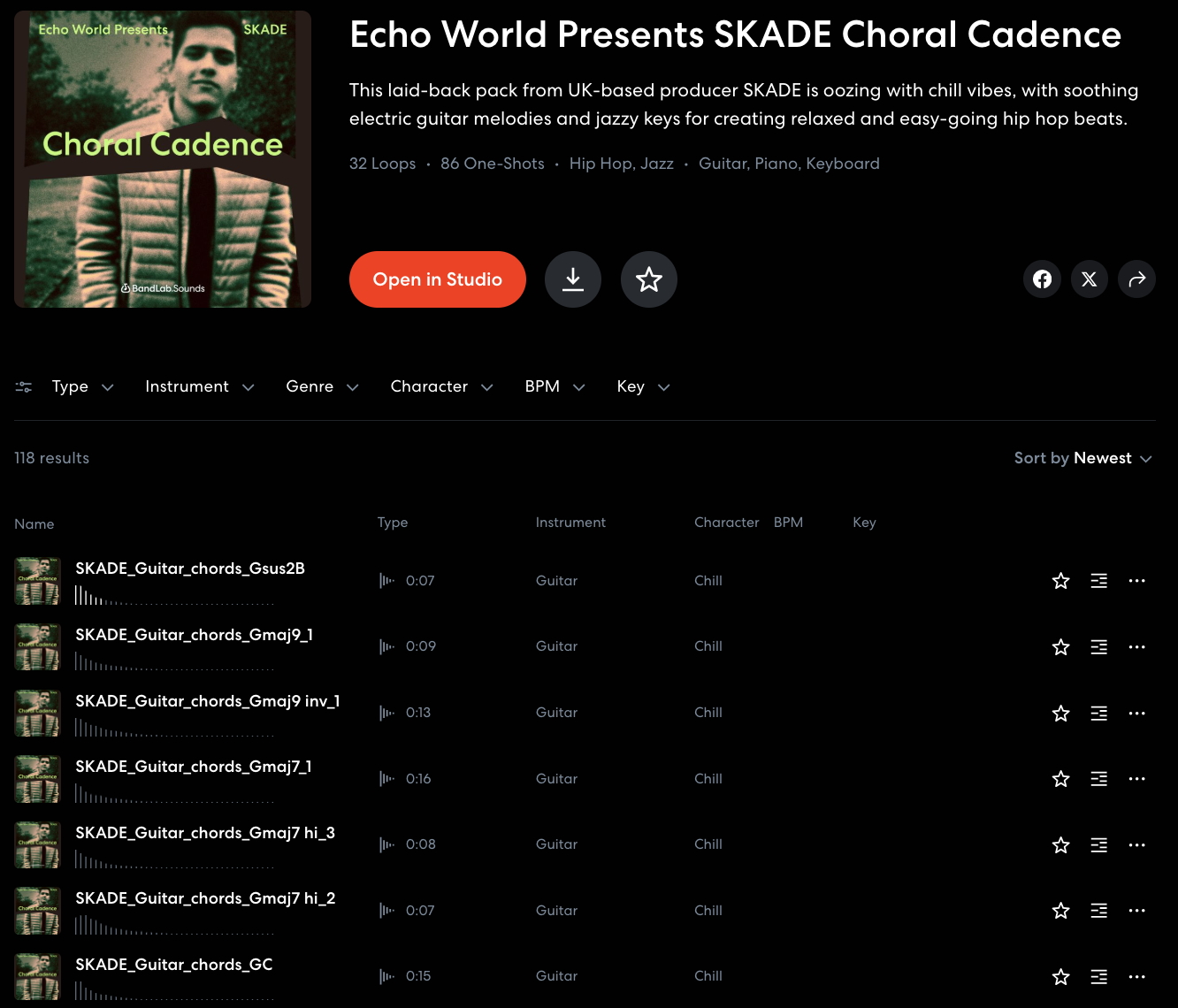Open the BPM filter menu
The image size is (1178, 1008).
click(555, 386)
